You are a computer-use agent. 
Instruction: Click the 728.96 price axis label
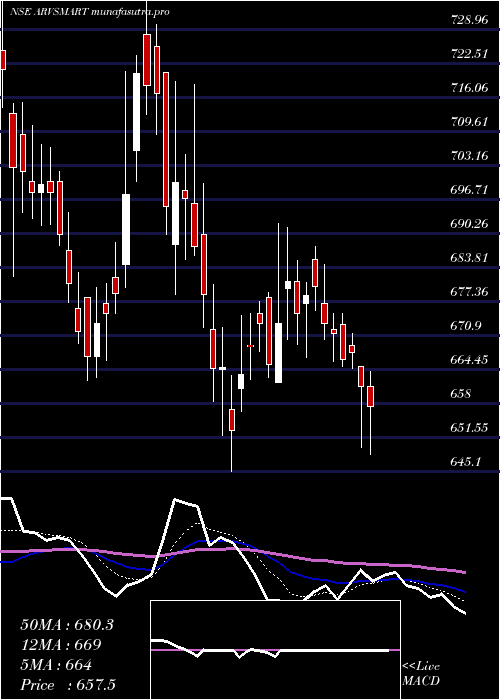(468, 20)
